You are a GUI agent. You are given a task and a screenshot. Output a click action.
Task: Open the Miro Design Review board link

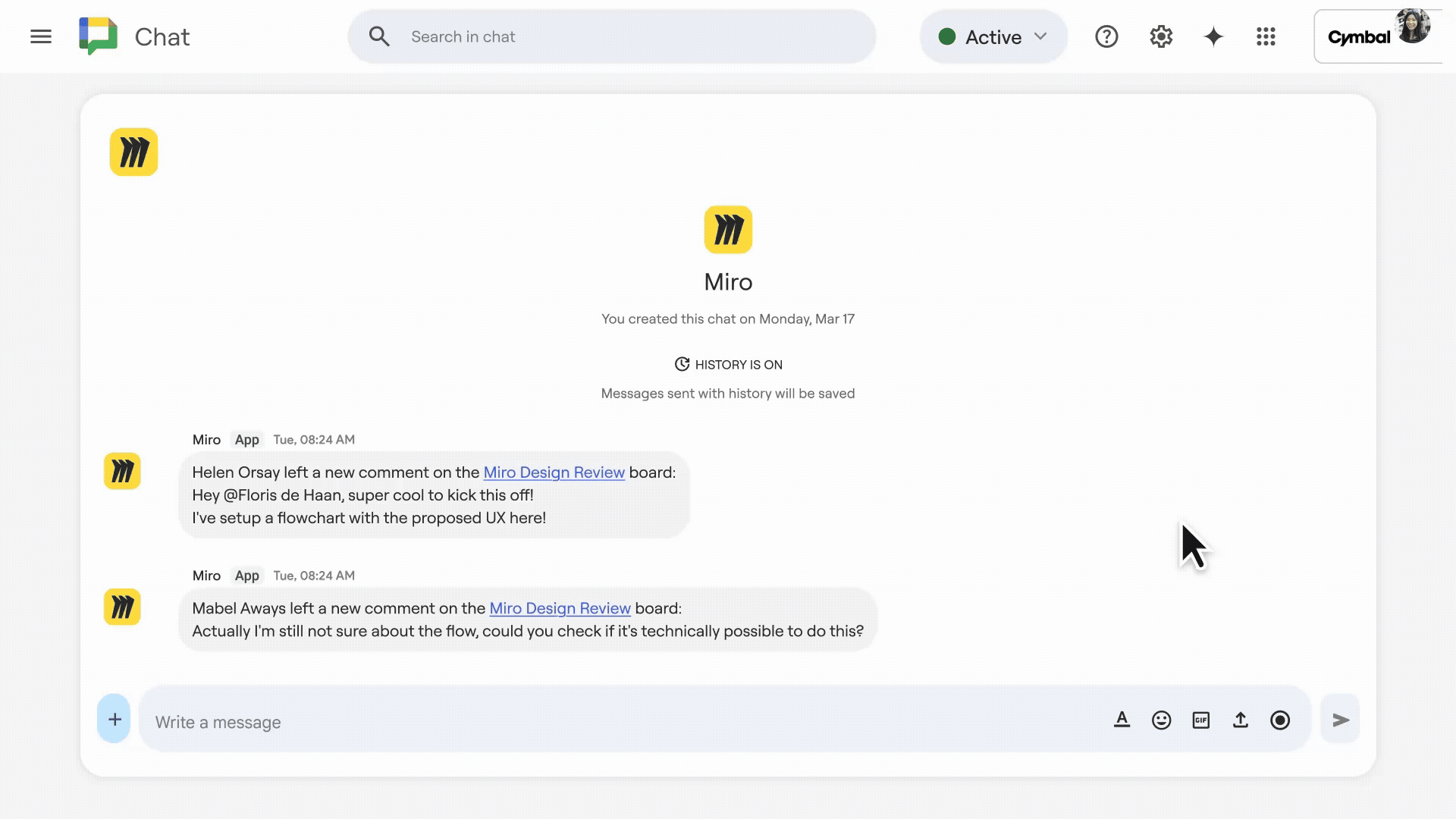(554, 472)
